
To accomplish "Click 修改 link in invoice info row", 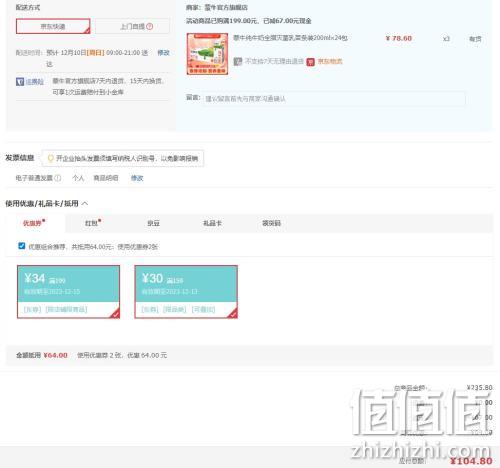I will (x=137, y=178).
